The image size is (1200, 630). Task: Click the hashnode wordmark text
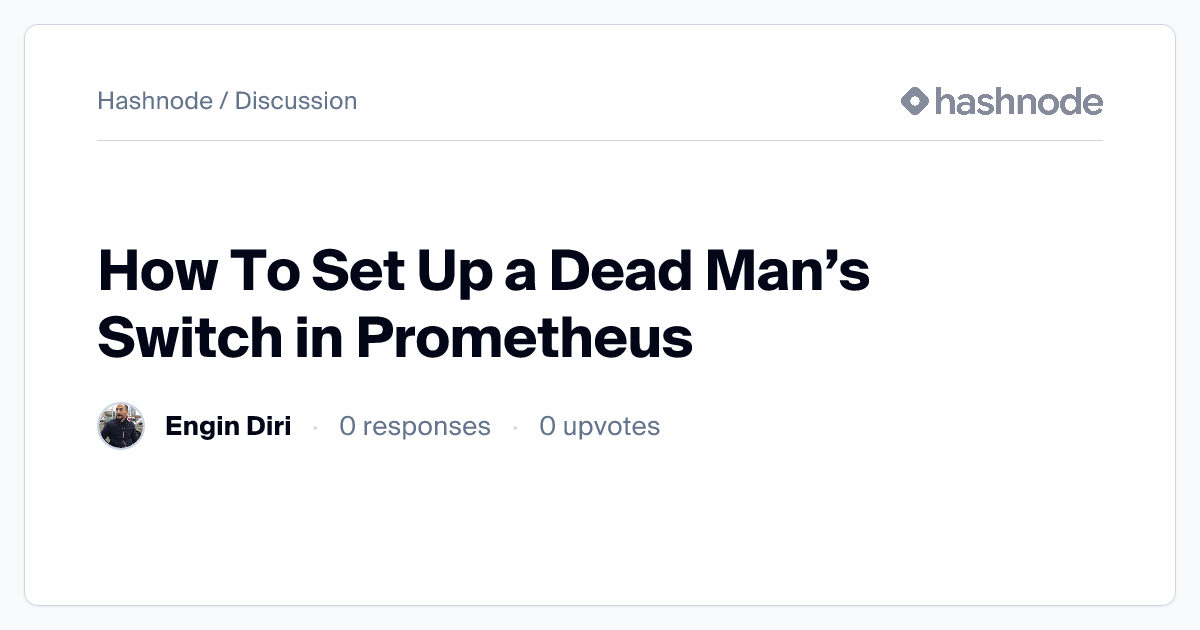point(1018,101)
